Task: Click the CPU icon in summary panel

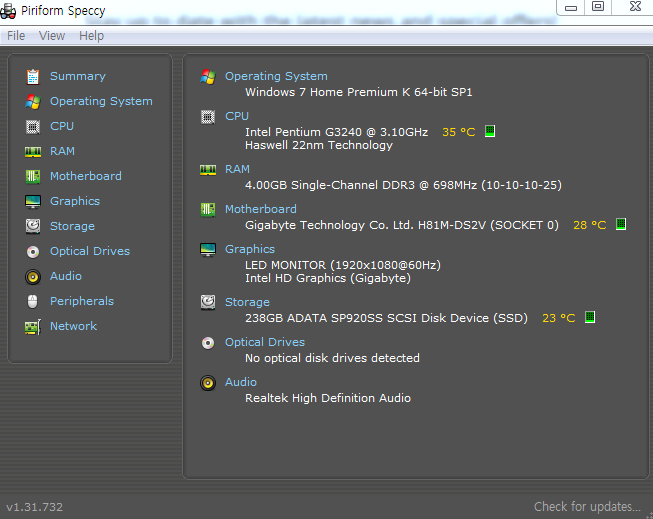Action: pos(208,117)
